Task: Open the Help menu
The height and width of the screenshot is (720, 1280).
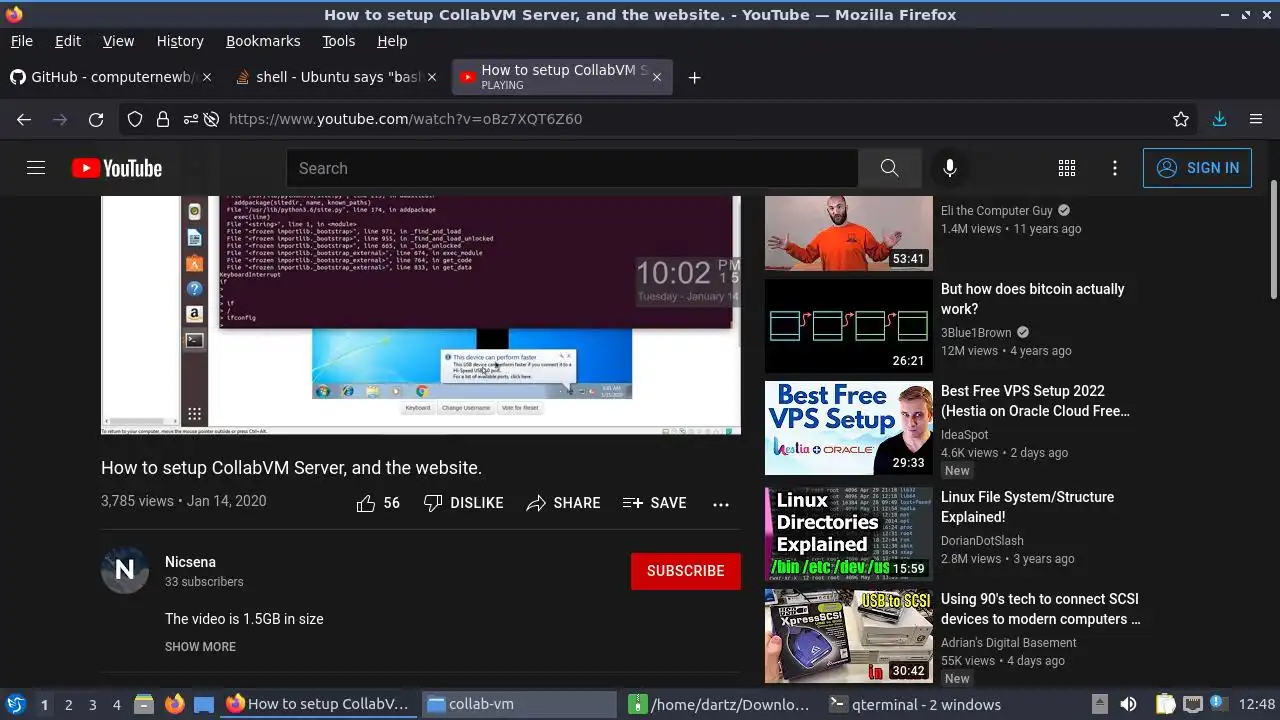Action: tap(392, 41)
